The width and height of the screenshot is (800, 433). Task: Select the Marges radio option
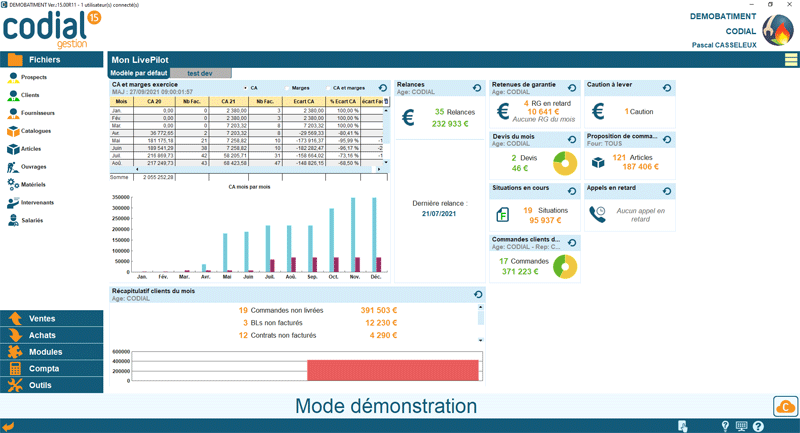pyautogui.click(x=287, y=88)
